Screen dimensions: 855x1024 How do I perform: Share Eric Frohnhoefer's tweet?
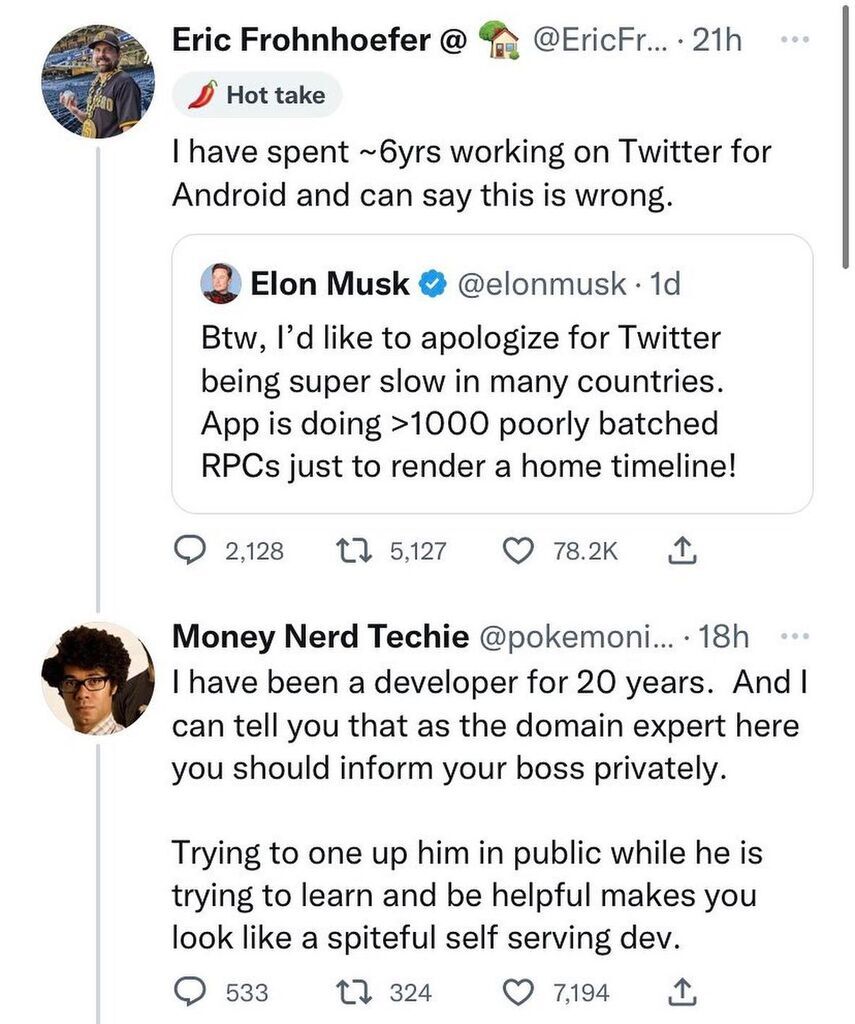[681, 550]
